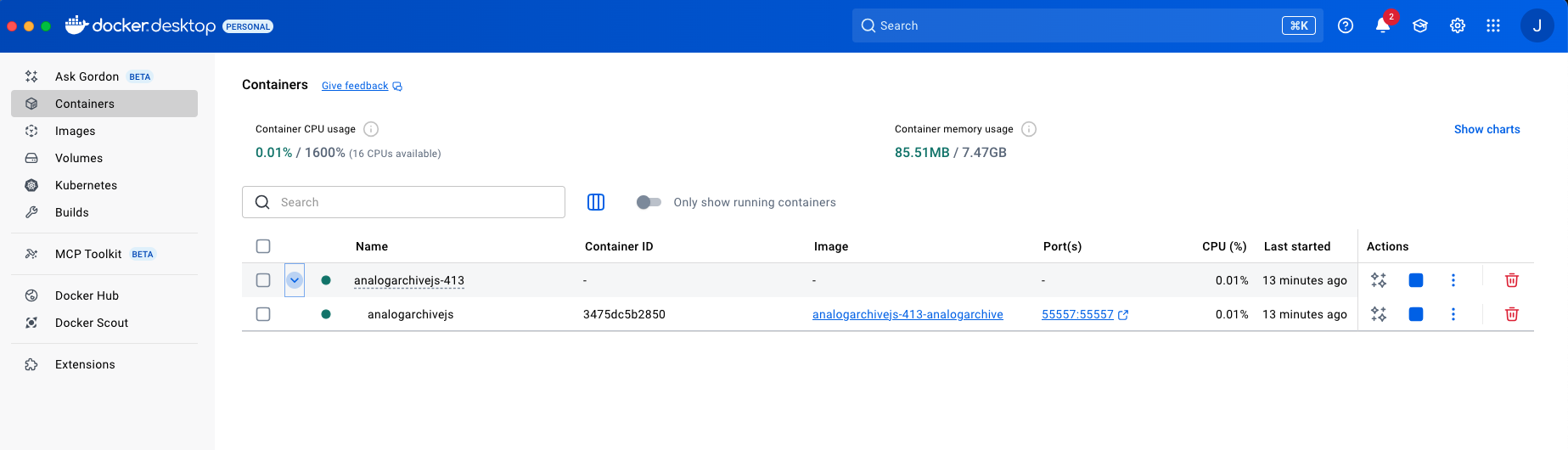1568x450 pixels.
Task: Open the analogarchivejs-413-analogarchive image link
Action: [908, 314]
